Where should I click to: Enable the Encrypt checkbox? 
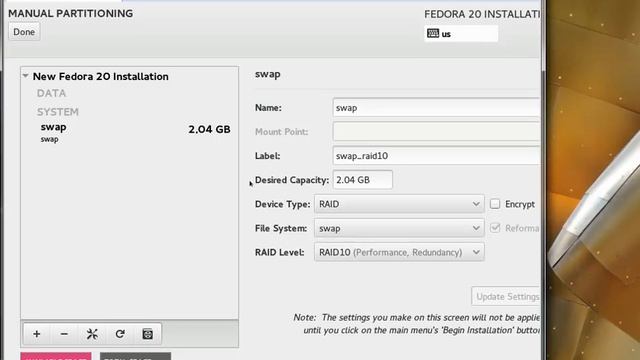(495, 204)
